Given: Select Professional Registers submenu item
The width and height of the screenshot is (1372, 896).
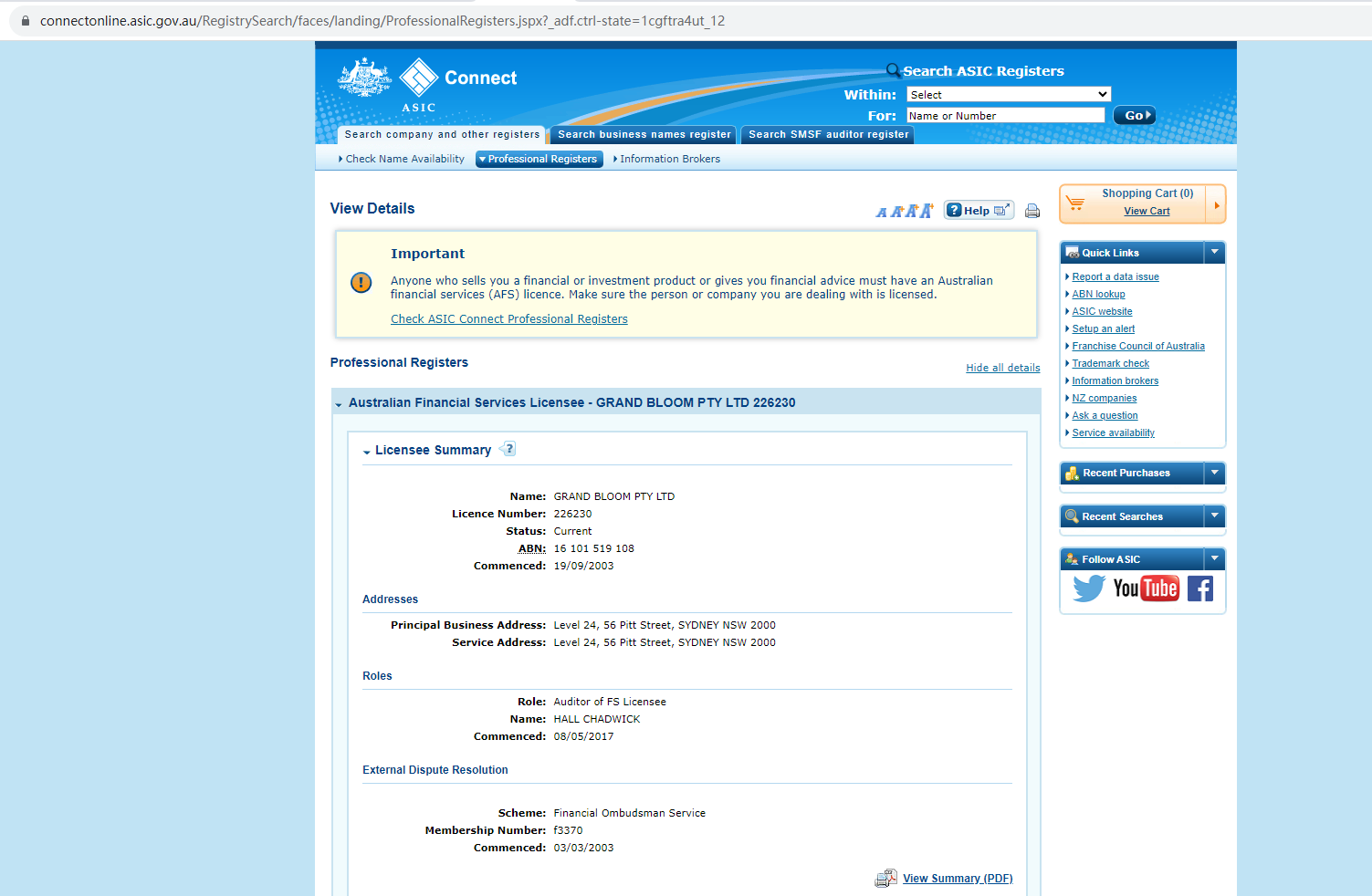Looking at the screenshot, I should click(539, 159).
